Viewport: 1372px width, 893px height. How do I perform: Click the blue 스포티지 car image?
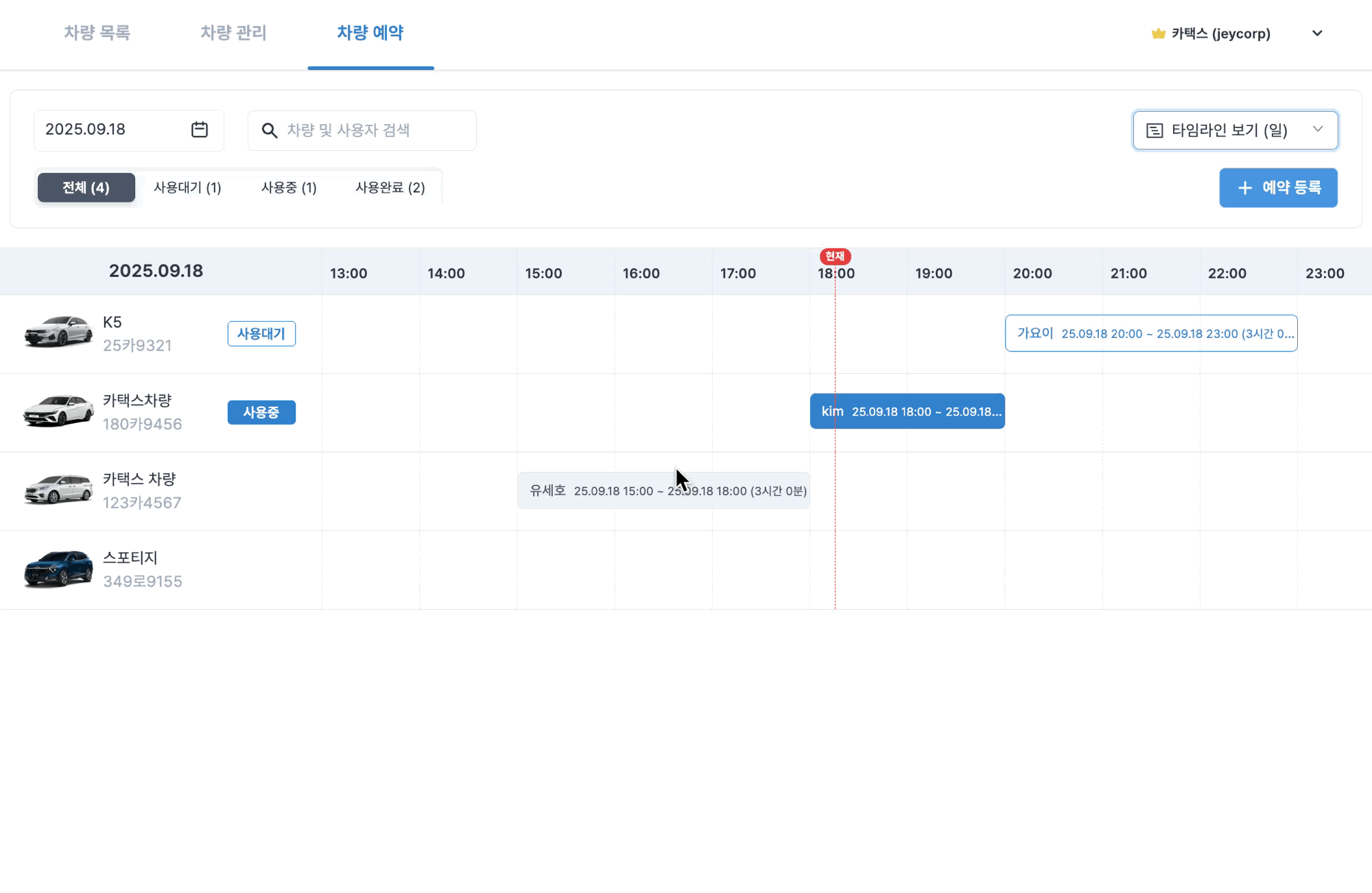(x=58, y=569)
